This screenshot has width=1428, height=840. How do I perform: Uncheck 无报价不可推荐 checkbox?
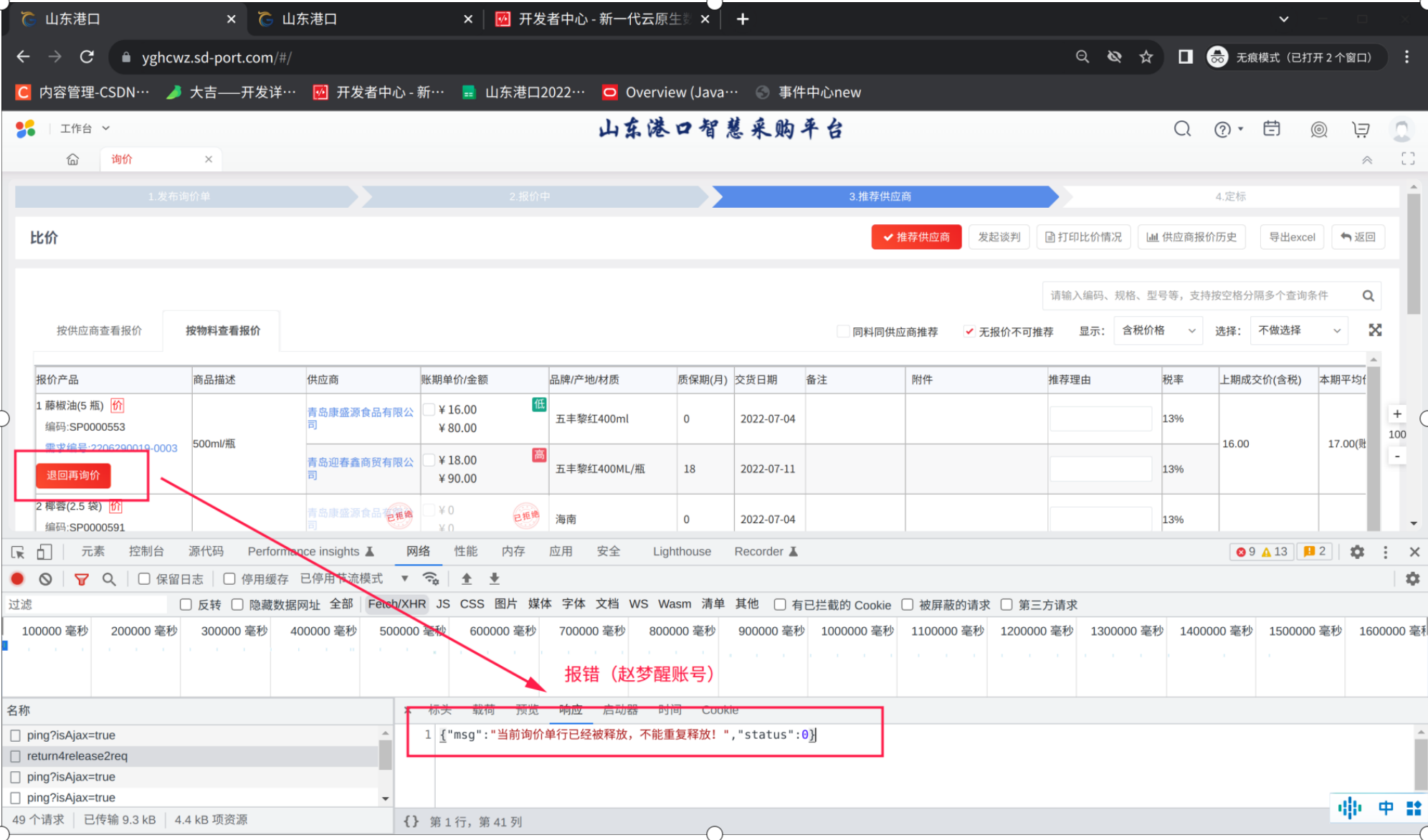(x=969, y=331)
